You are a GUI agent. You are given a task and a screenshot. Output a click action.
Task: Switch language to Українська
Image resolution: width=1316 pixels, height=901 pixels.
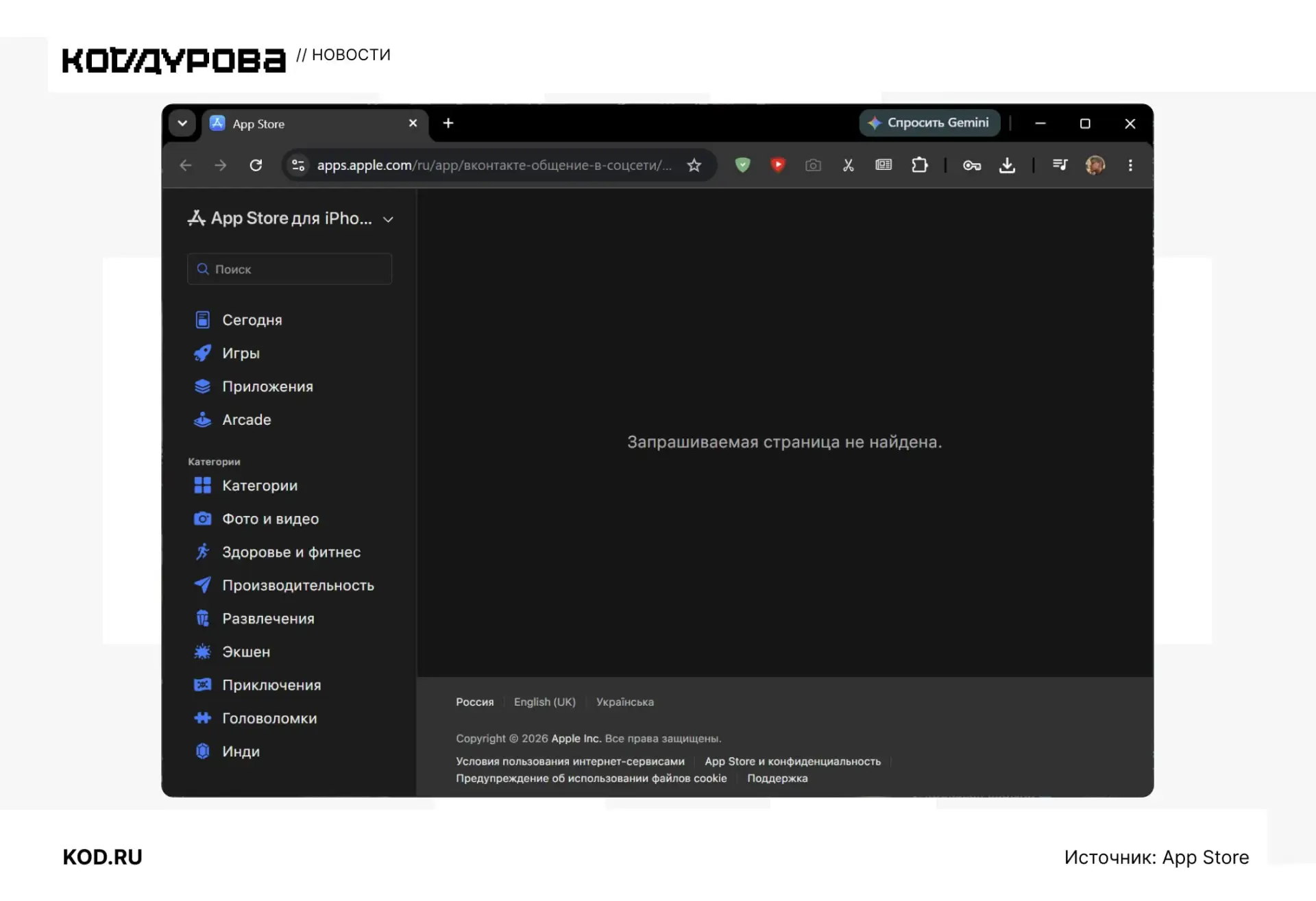[x=625, y=702]
